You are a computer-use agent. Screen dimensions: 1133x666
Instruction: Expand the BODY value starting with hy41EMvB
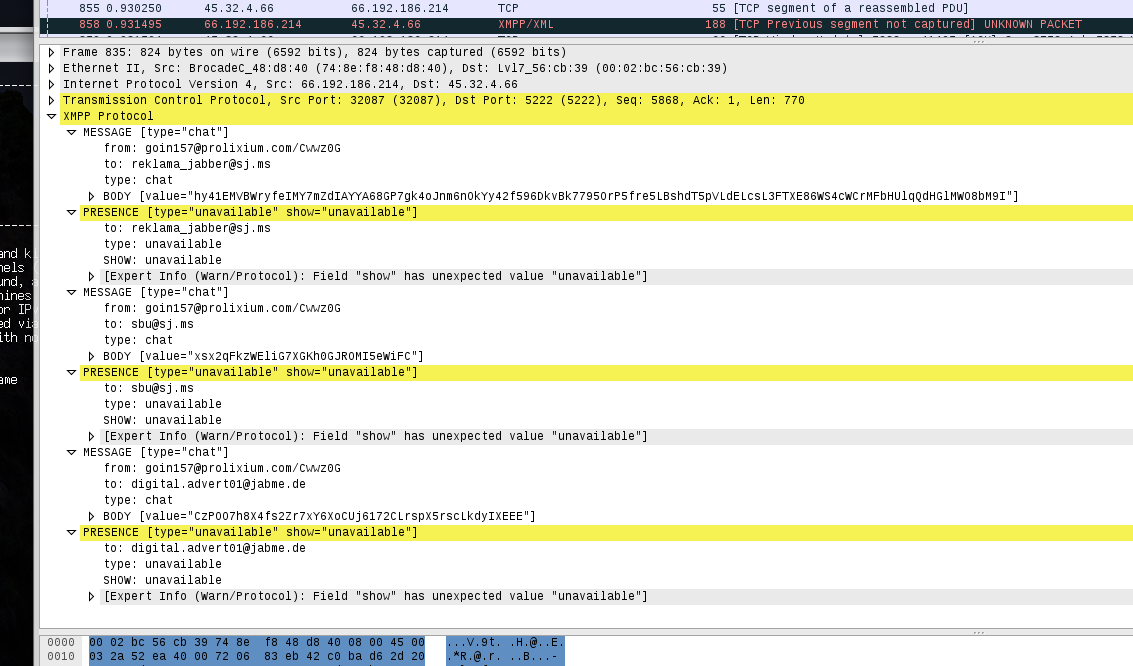(92, 196)
